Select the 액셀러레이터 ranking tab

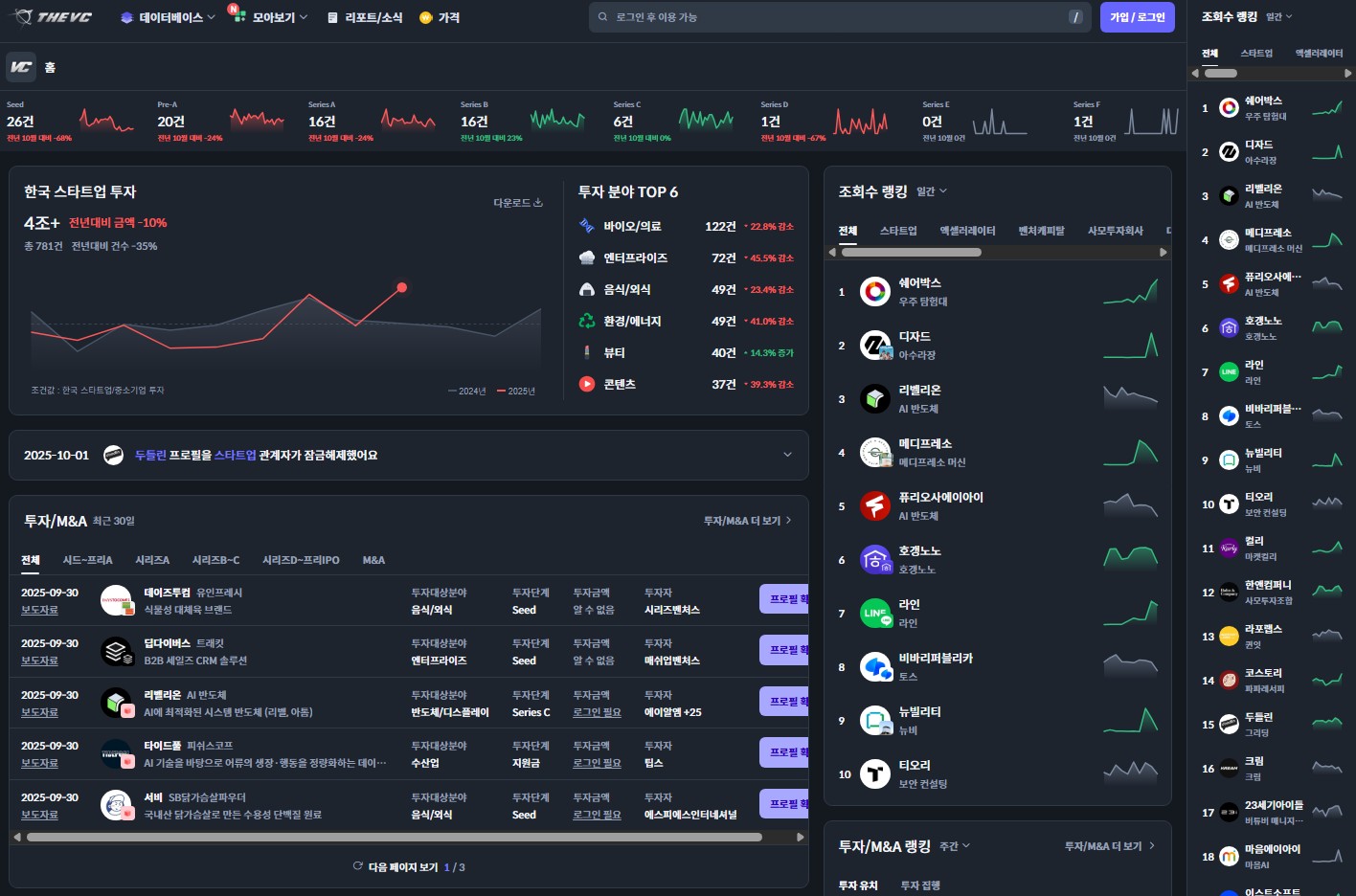click(x=967, y=231)
